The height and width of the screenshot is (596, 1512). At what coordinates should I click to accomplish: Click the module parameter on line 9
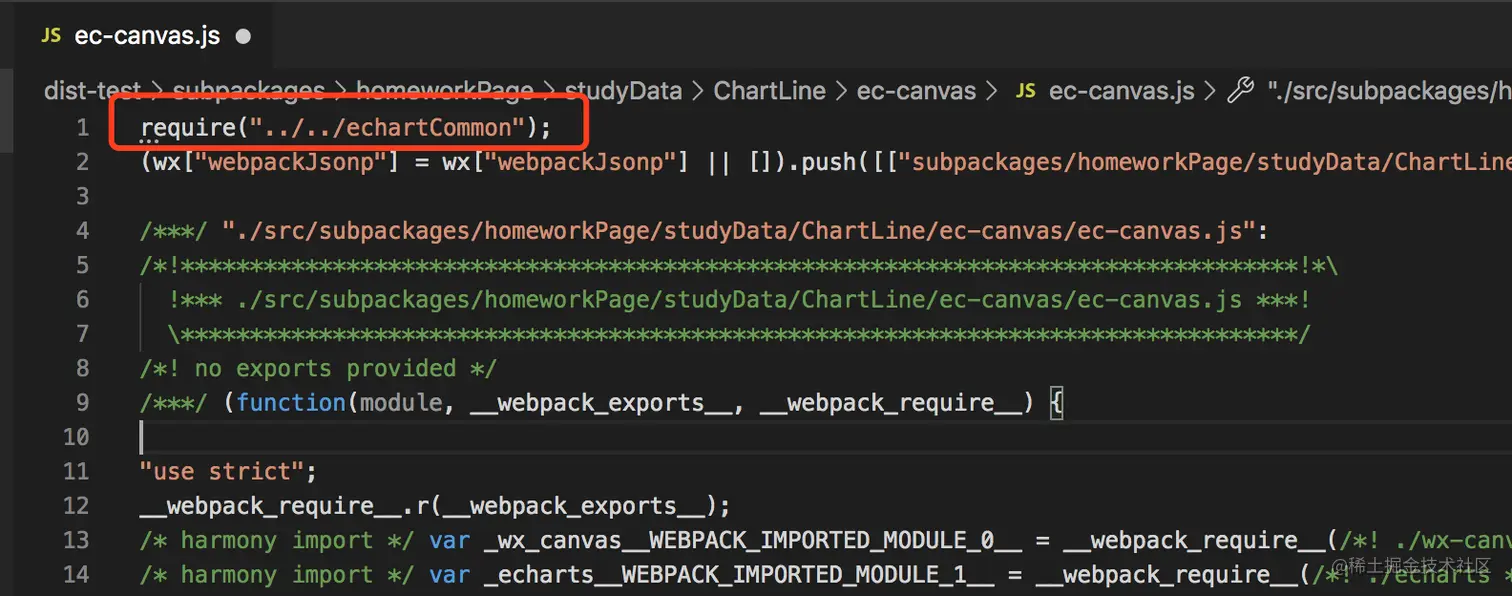401,402
